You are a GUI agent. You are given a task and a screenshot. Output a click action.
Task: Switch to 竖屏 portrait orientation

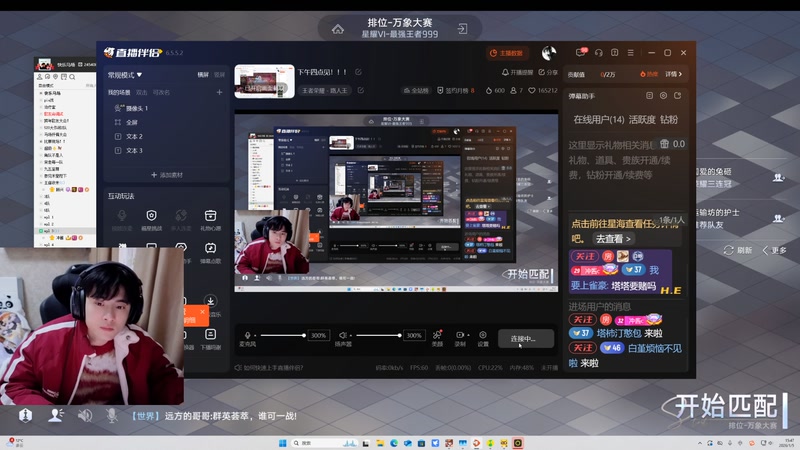[x=219, y=74]
